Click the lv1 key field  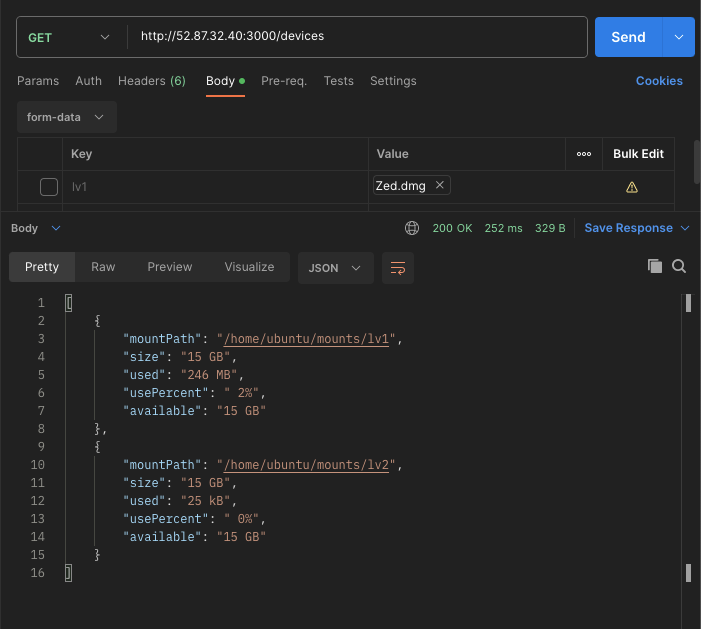tap(215, 187)
